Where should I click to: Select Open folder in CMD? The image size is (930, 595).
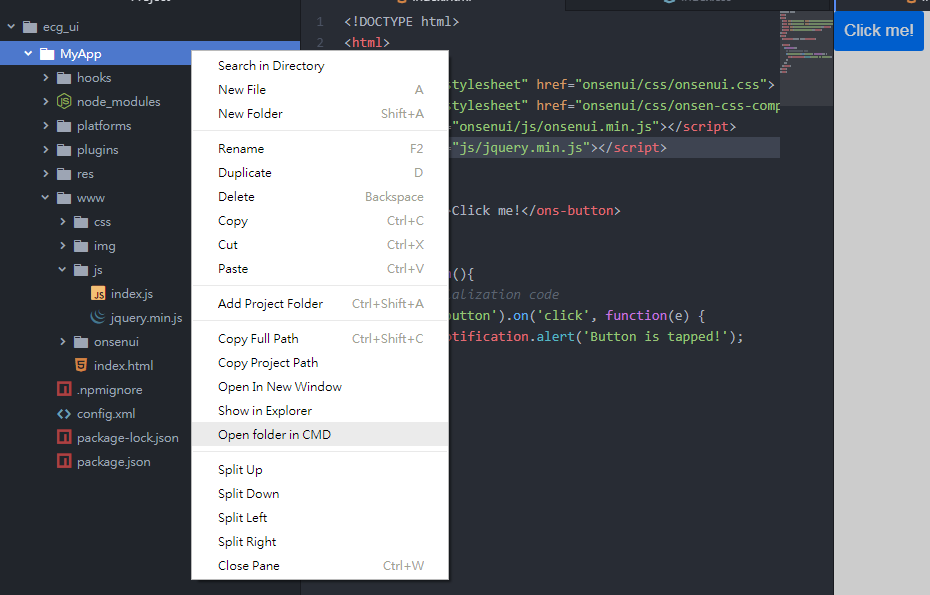[x=320, y=434]
